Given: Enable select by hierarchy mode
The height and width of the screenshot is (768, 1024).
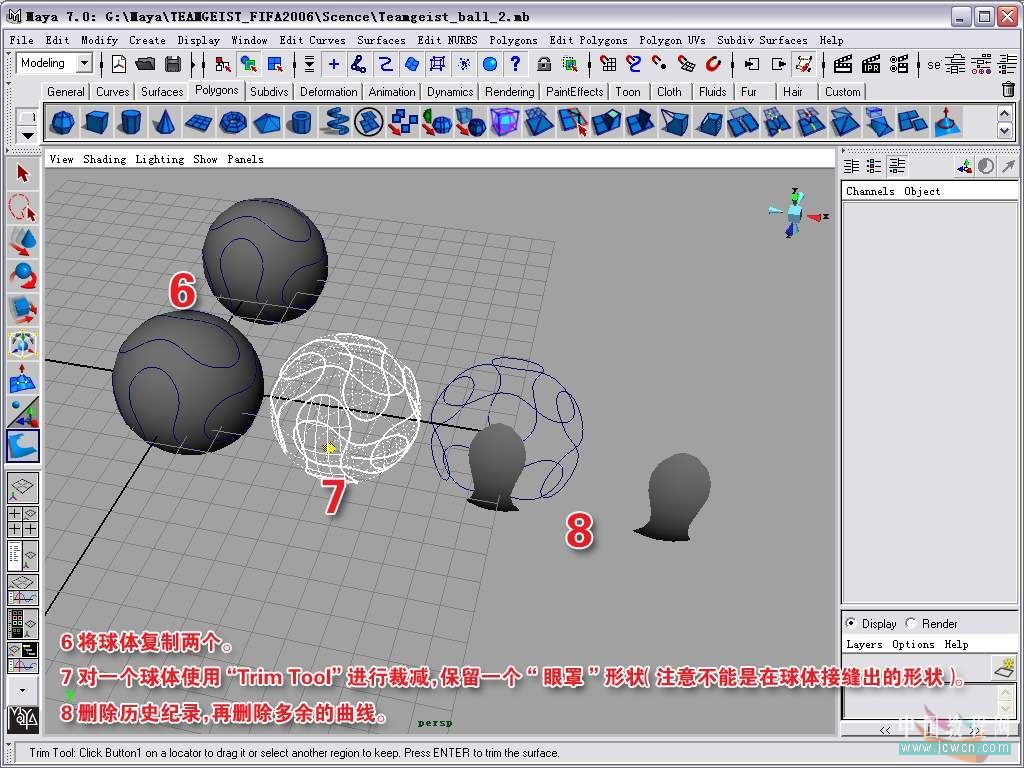Looking at the screenshot, I should tap(223, 64).
